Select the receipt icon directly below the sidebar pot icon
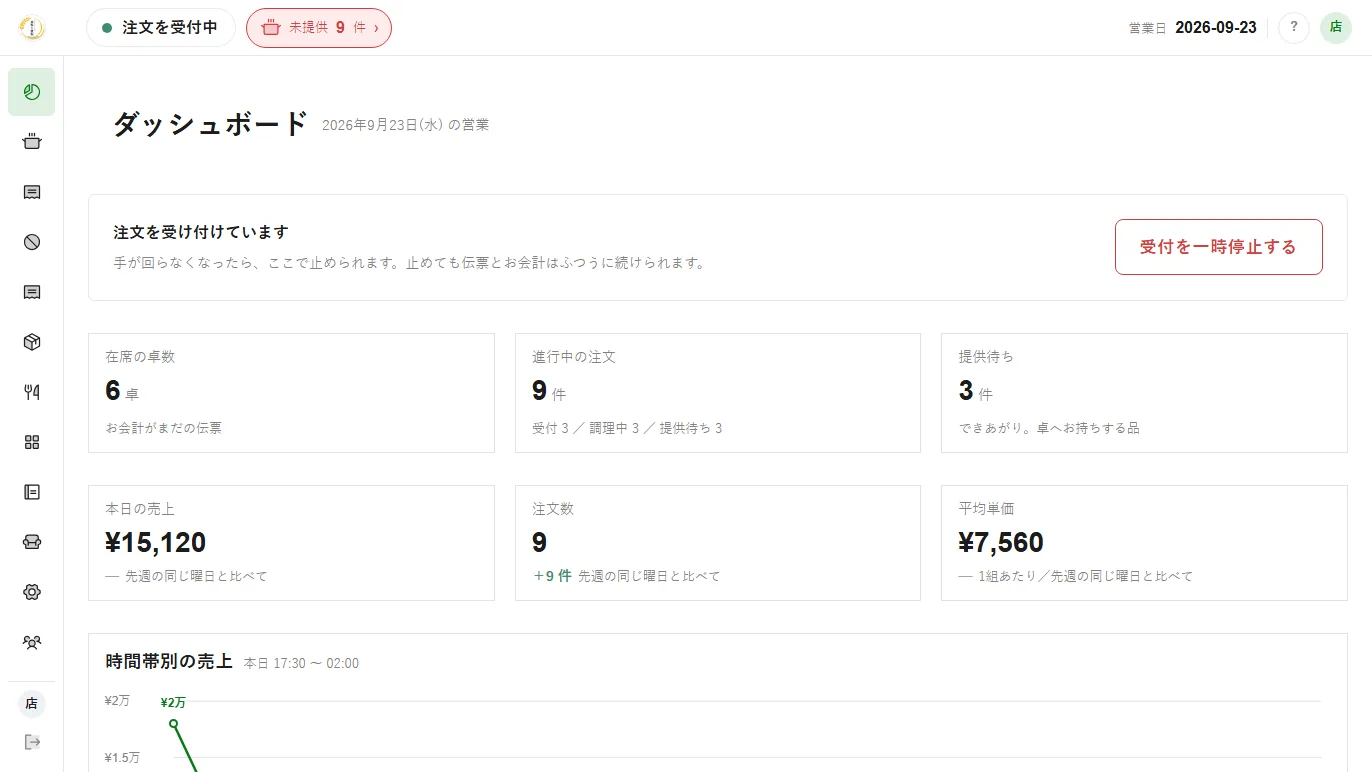This screenshot has height=772, width=1372. 32,192
